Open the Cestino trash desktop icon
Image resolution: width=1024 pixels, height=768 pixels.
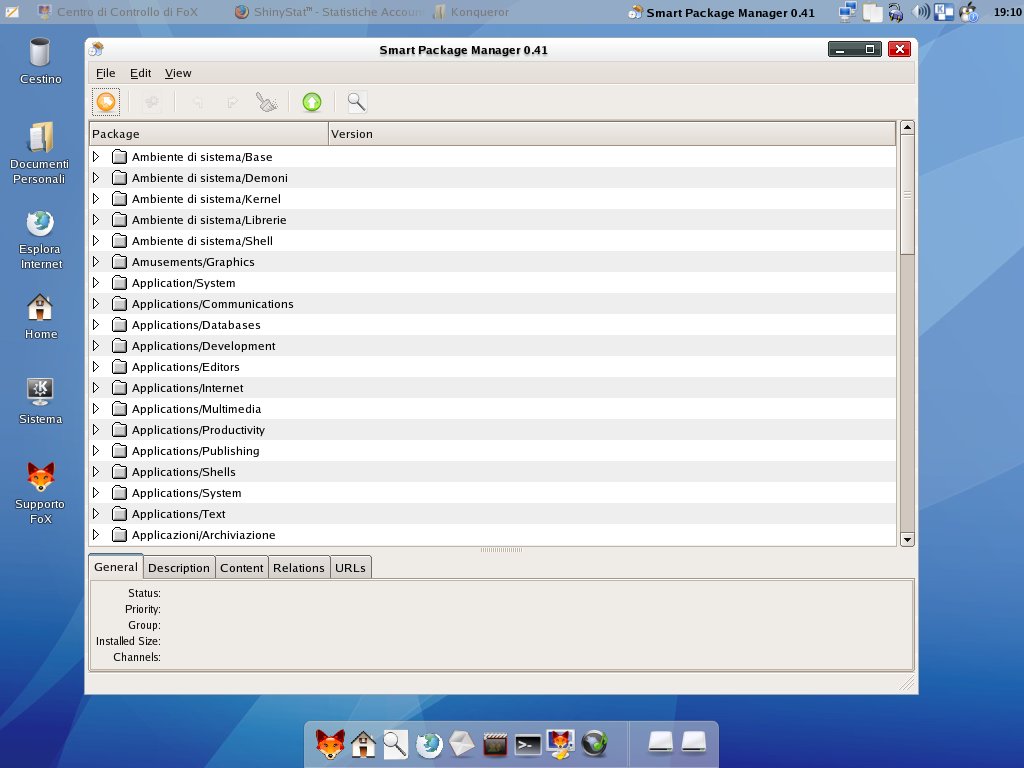[40, 61]
